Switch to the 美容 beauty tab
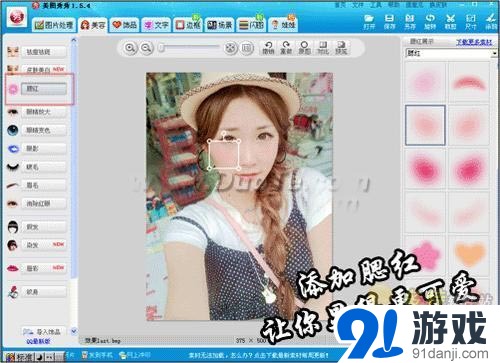 (93, 25)
